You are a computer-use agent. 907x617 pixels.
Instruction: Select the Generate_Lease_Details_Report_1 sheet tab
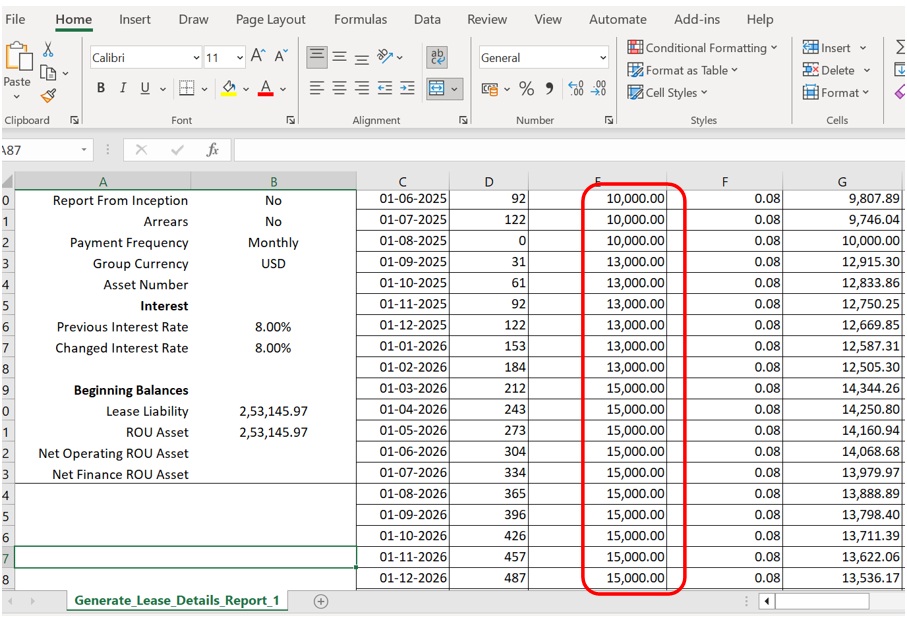click(175, 601)
